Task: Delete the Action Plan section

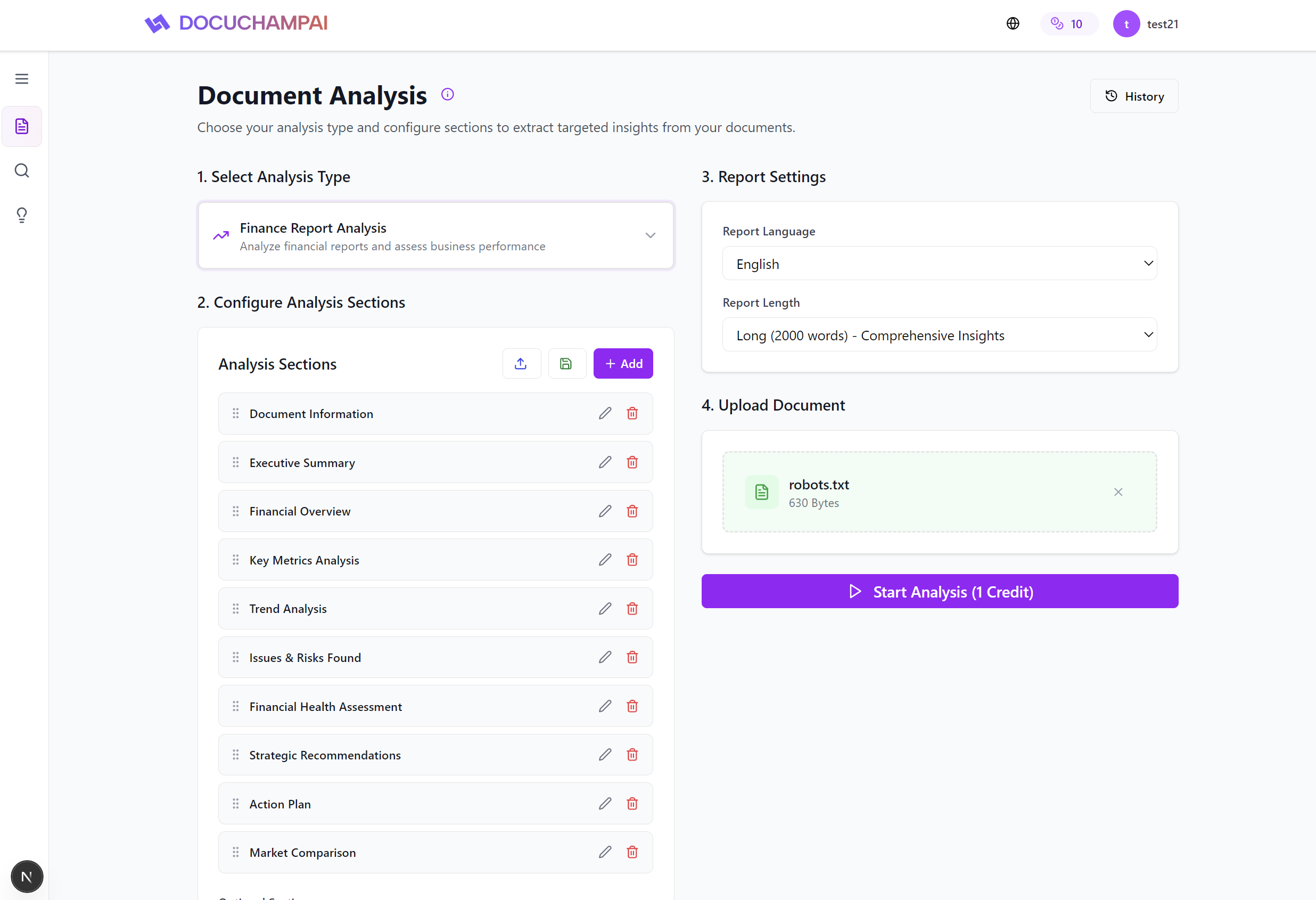Action: point(632,803)
